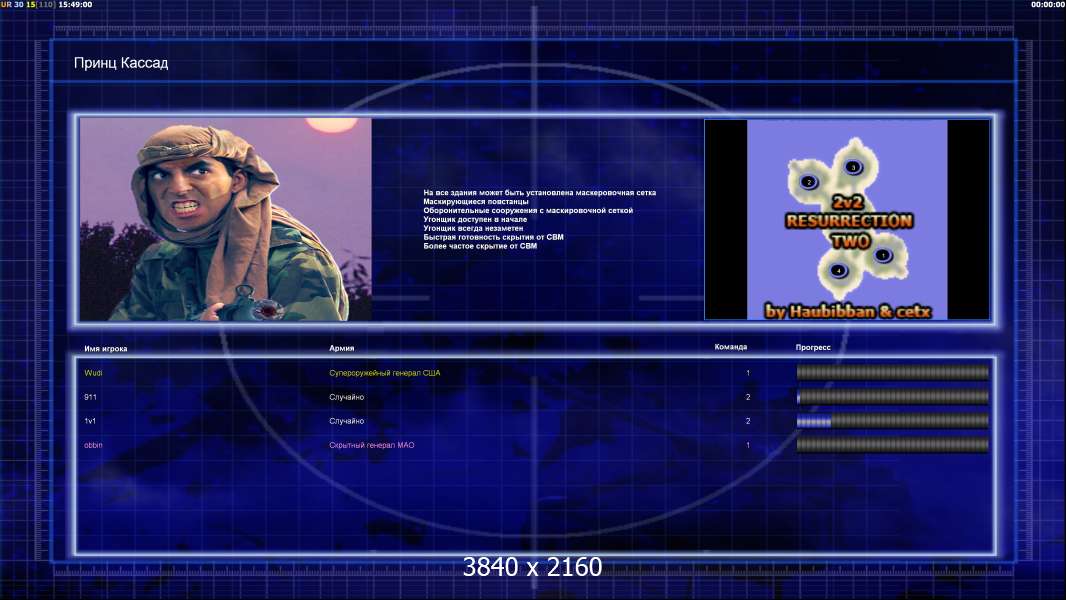Click the loading progress bar for player 911
The image size is (1066, 600).
[893, 397]
